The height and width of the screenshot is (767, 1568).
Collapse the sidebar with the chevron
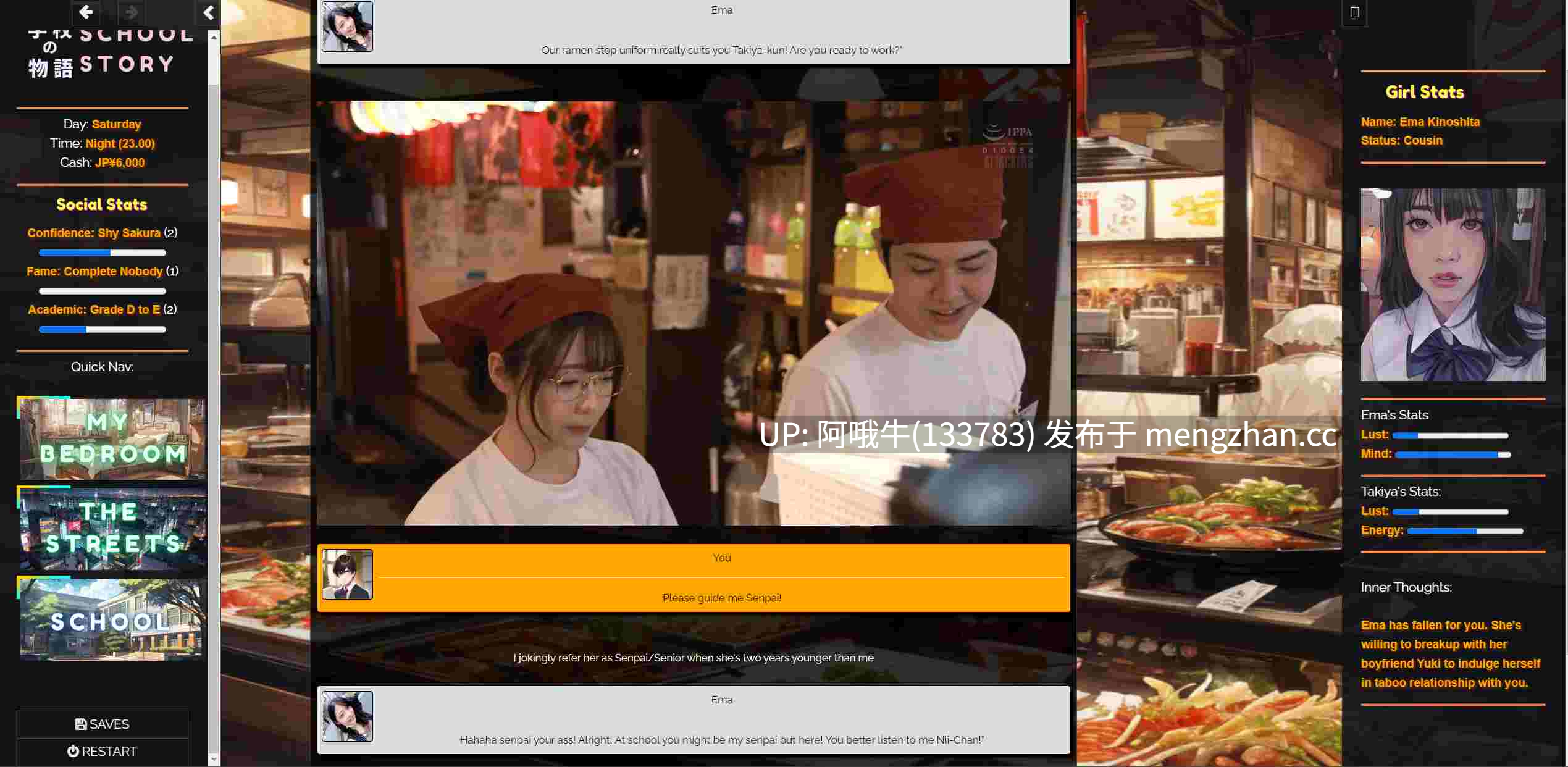click(209, 12)
